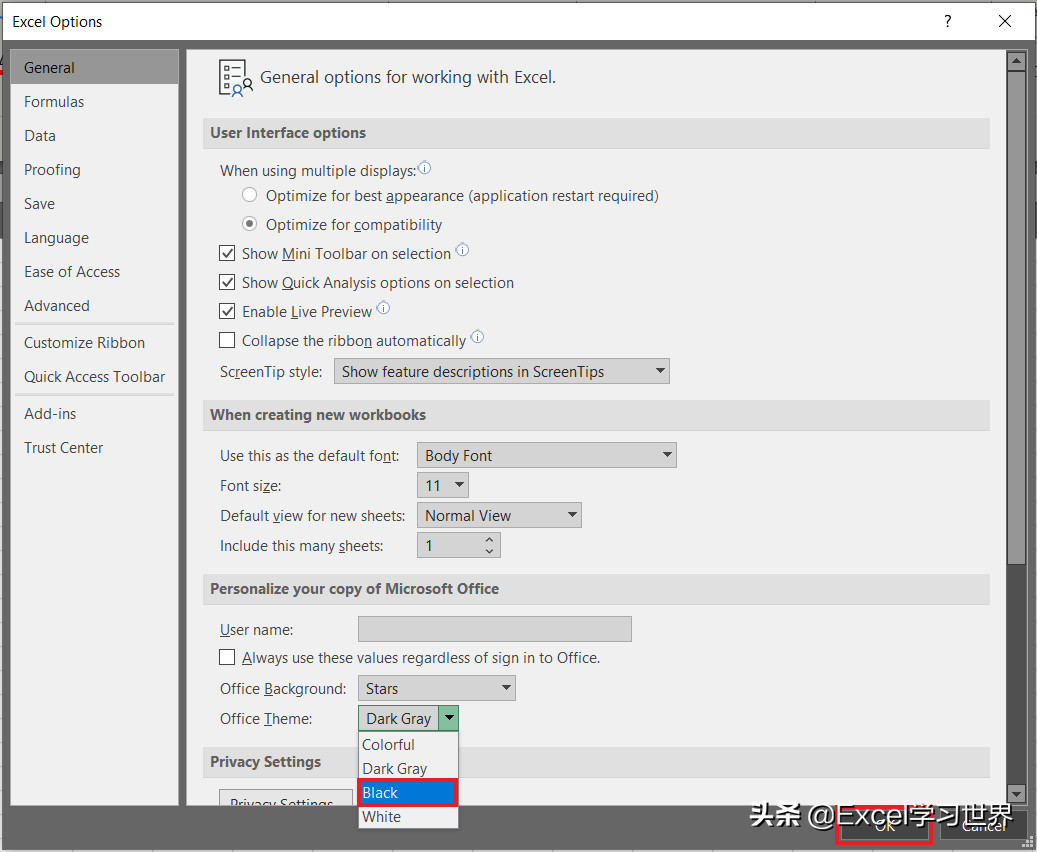The image size is (1037, 852).
Task: Select Optimize for compatibility radio button
Action: click(x=249, y=224)
